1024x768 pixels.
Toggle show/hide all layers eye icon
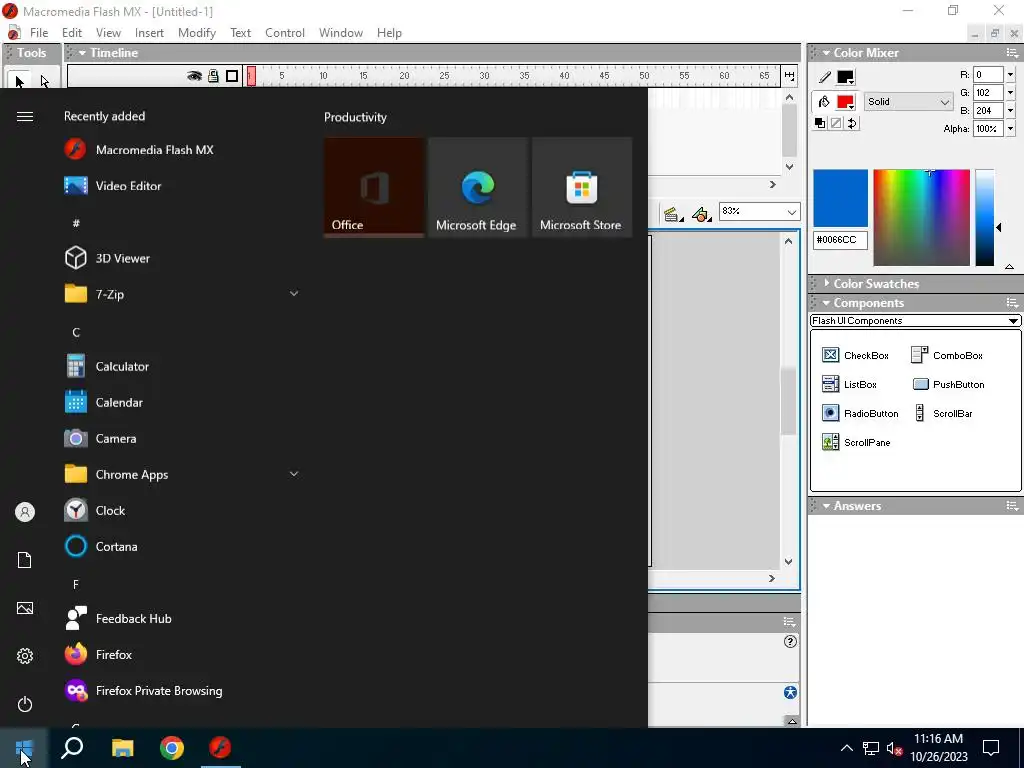[x=194, y=76]
